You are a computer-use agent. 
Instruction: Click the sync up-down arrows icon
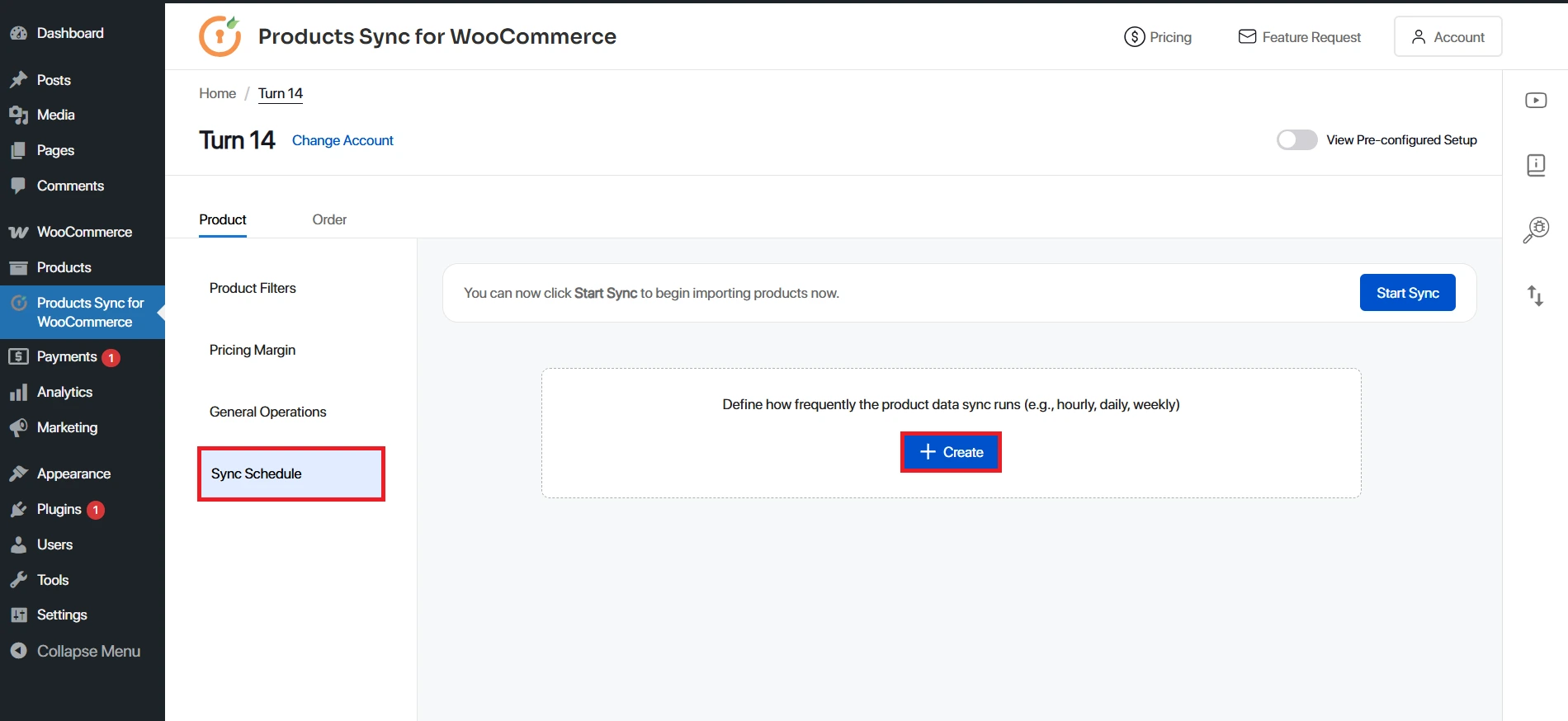1536,295
